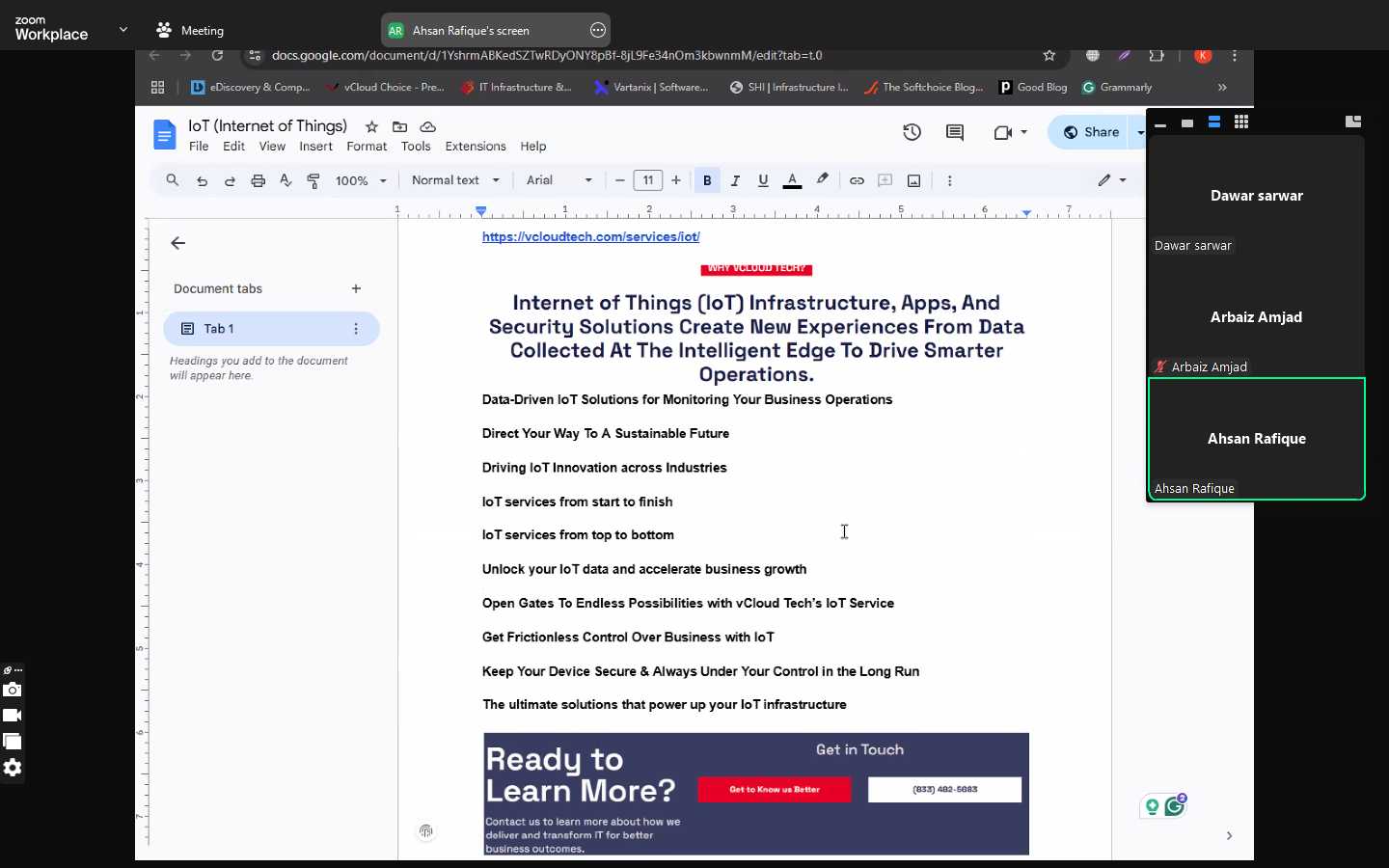The width and height of the screenshot is (1389, 868).
Task: Add a comment via toolbar icon
Action: pyautogui.click(x=885, y=180)
